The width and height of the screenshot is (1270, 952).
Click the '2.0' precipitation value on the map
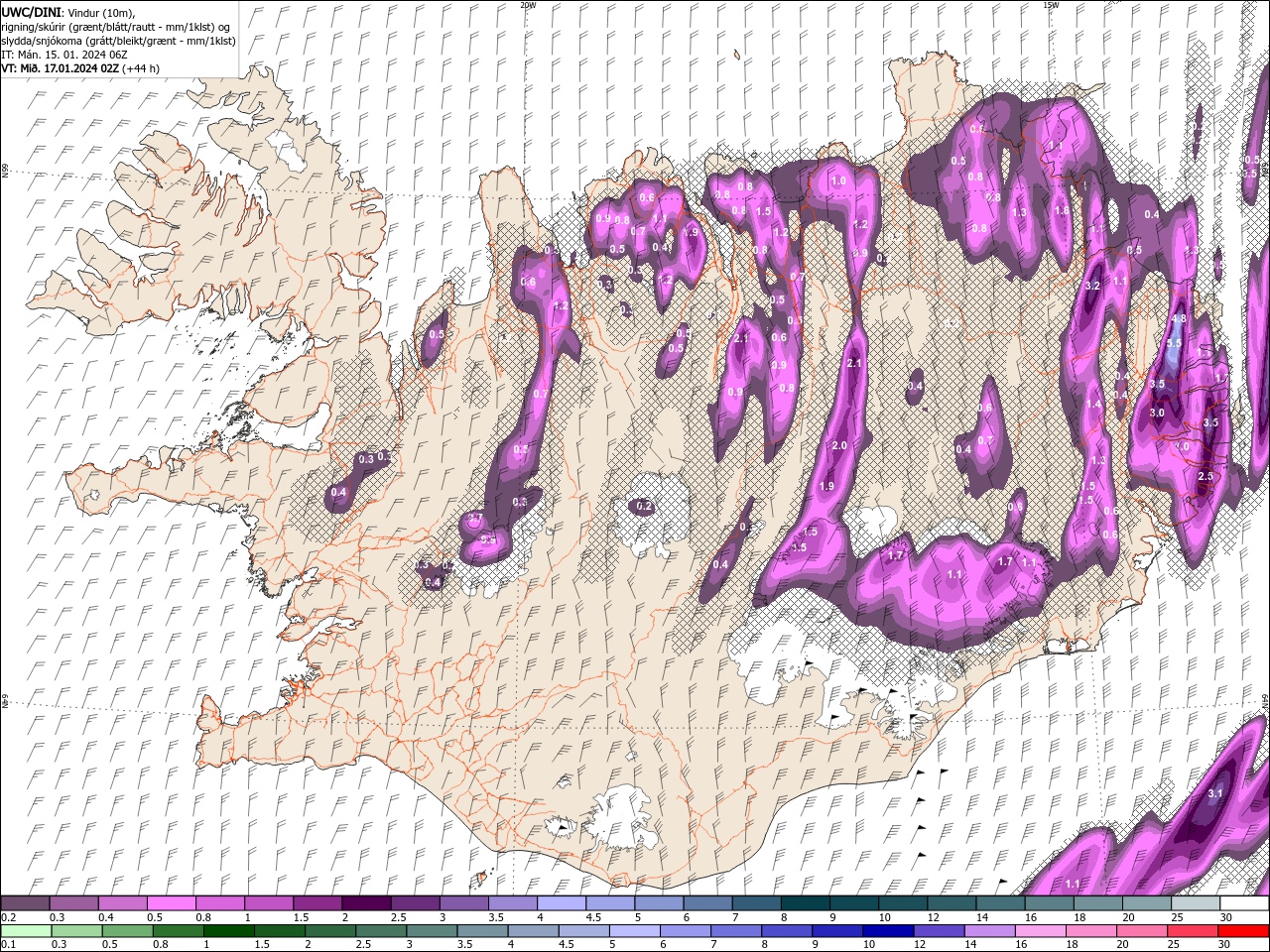click(x=839, y=446)
